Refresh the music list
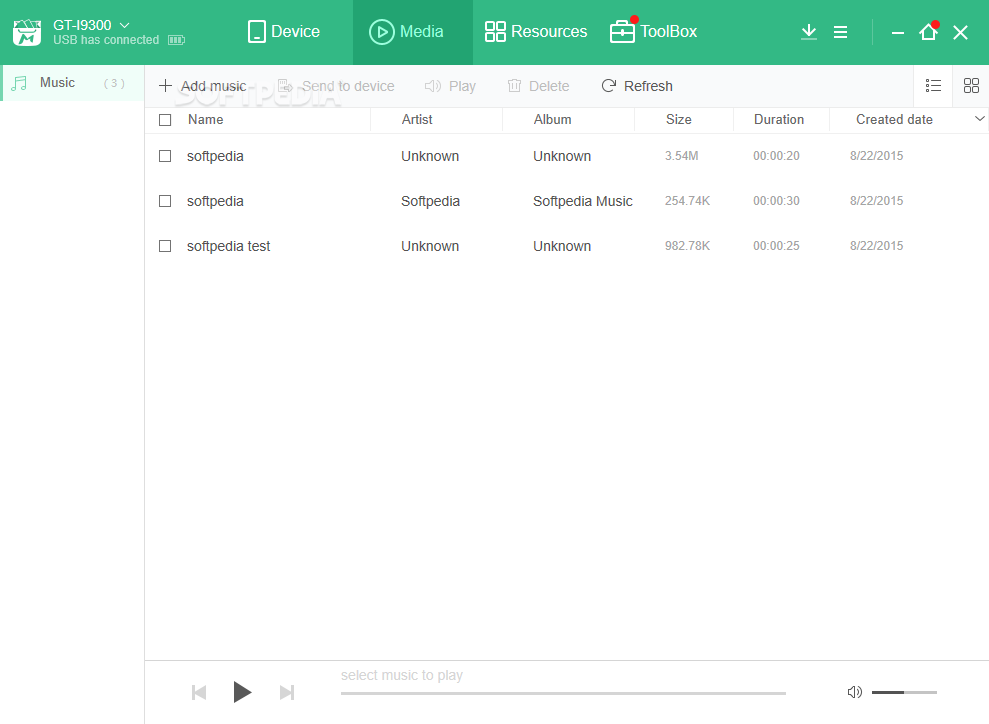Image resolution: width=989 pixels, height=724 pixels. tap(637, 86)
